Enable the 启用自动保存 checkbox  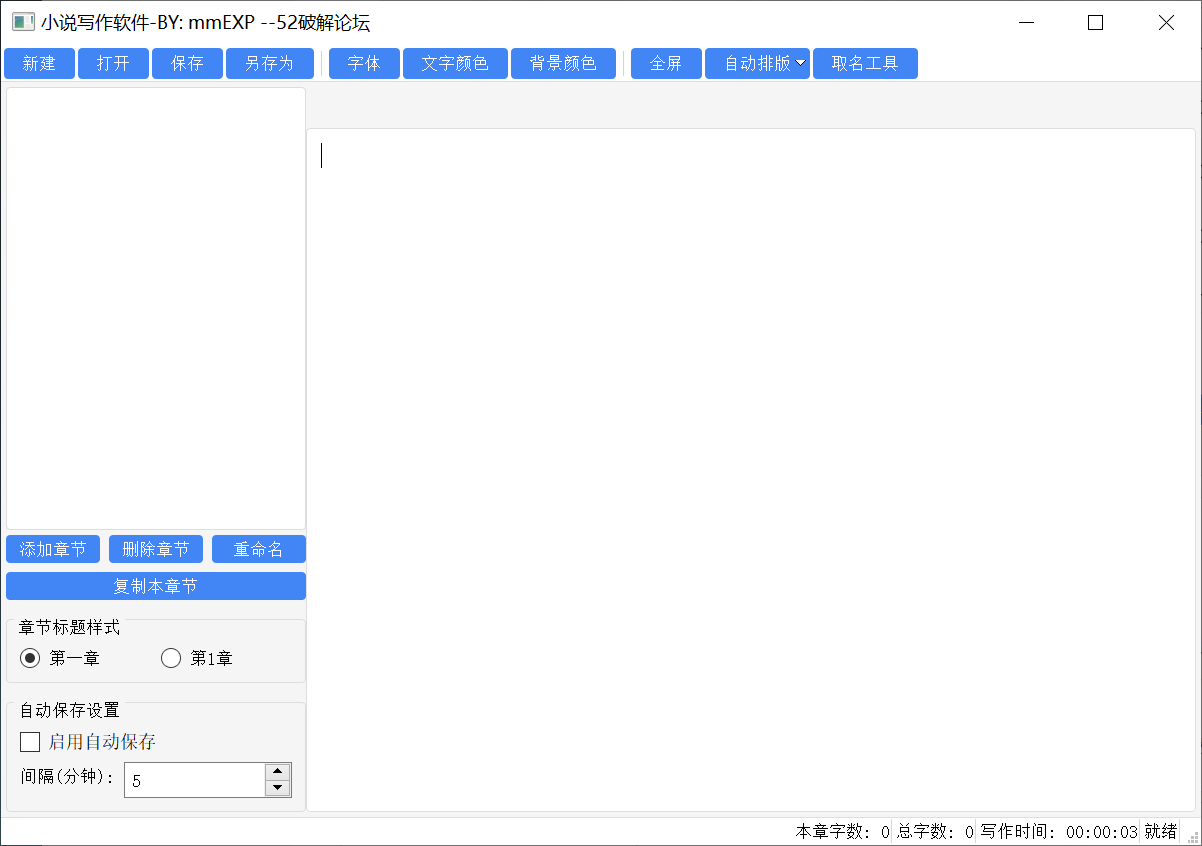tap(31, 742)
